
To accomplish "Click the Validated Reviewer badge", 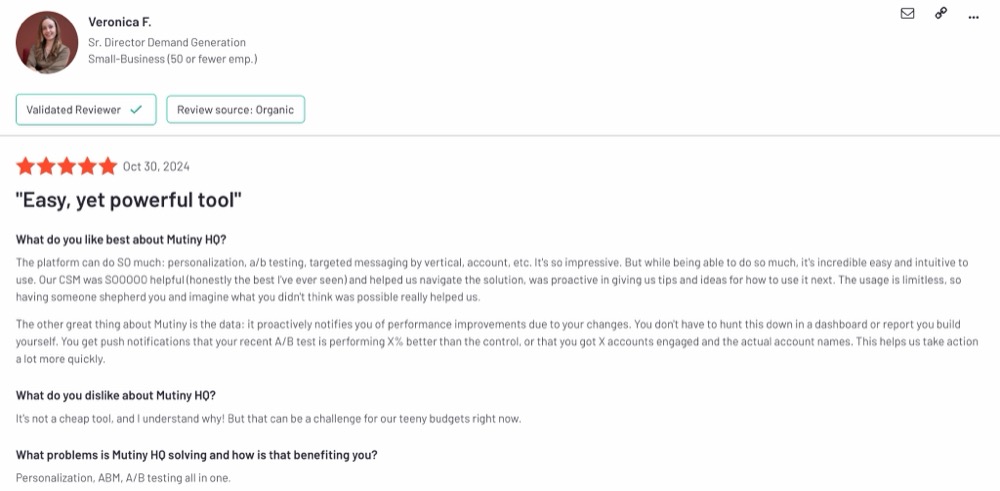I will tap(86, 110).
